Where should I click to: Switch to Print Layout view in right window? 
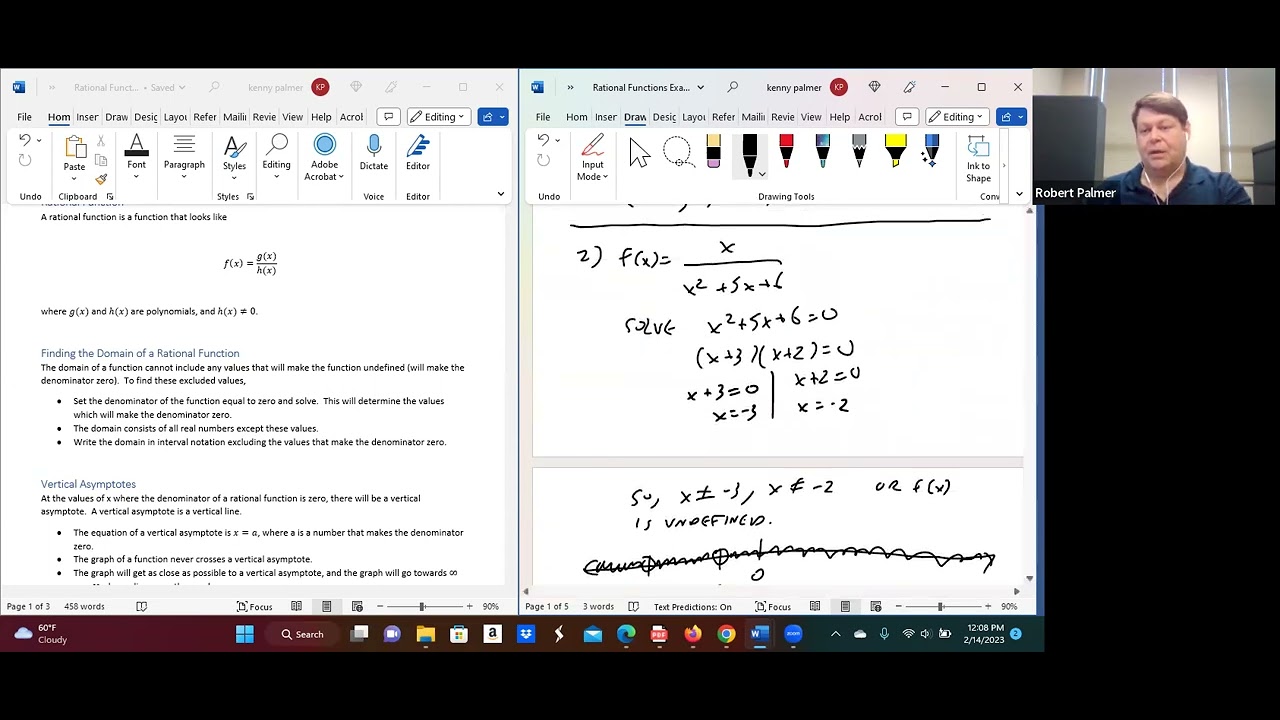click(845, 606)
